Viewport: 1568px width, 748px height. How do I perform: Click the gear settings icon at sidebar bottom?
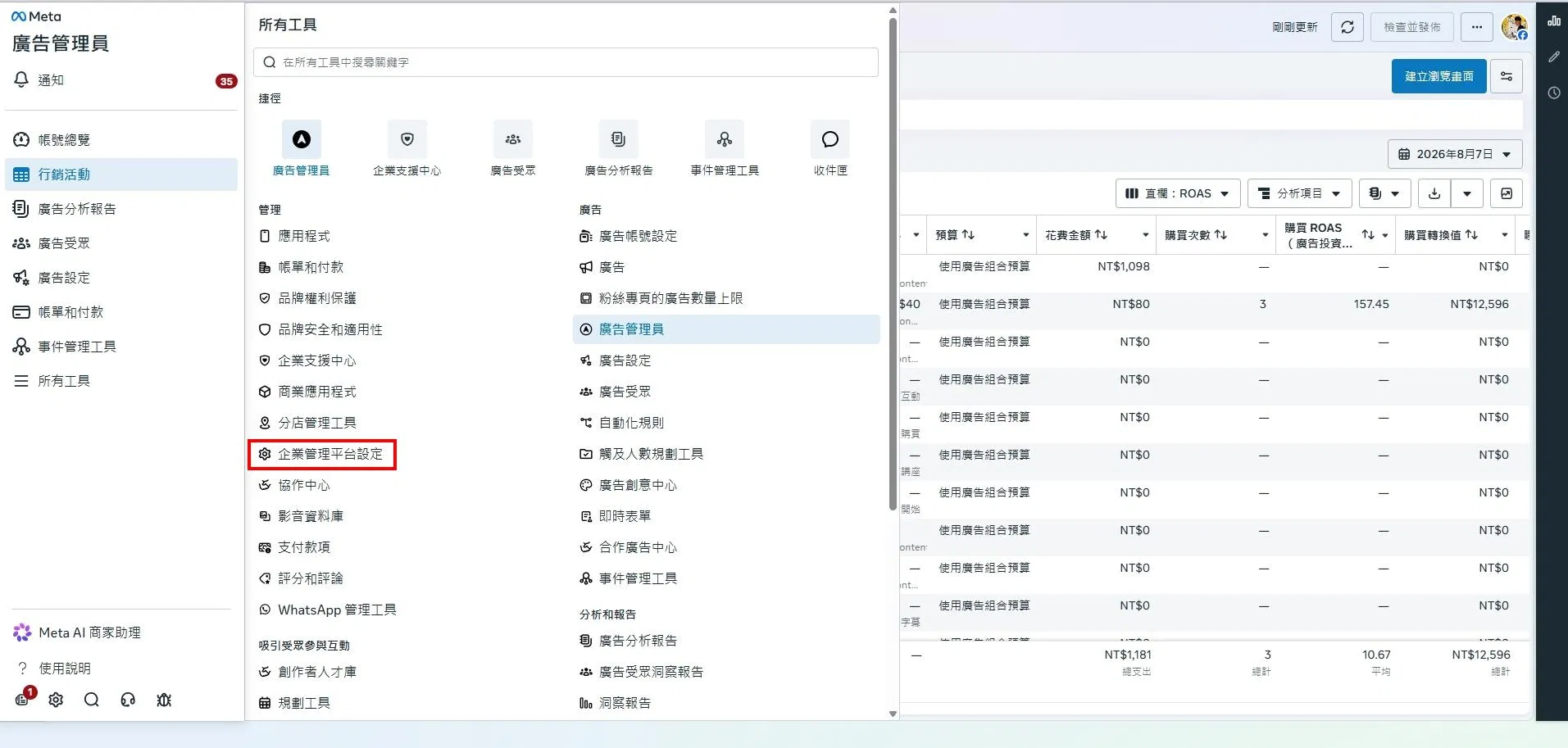click(x=56, y=700)
